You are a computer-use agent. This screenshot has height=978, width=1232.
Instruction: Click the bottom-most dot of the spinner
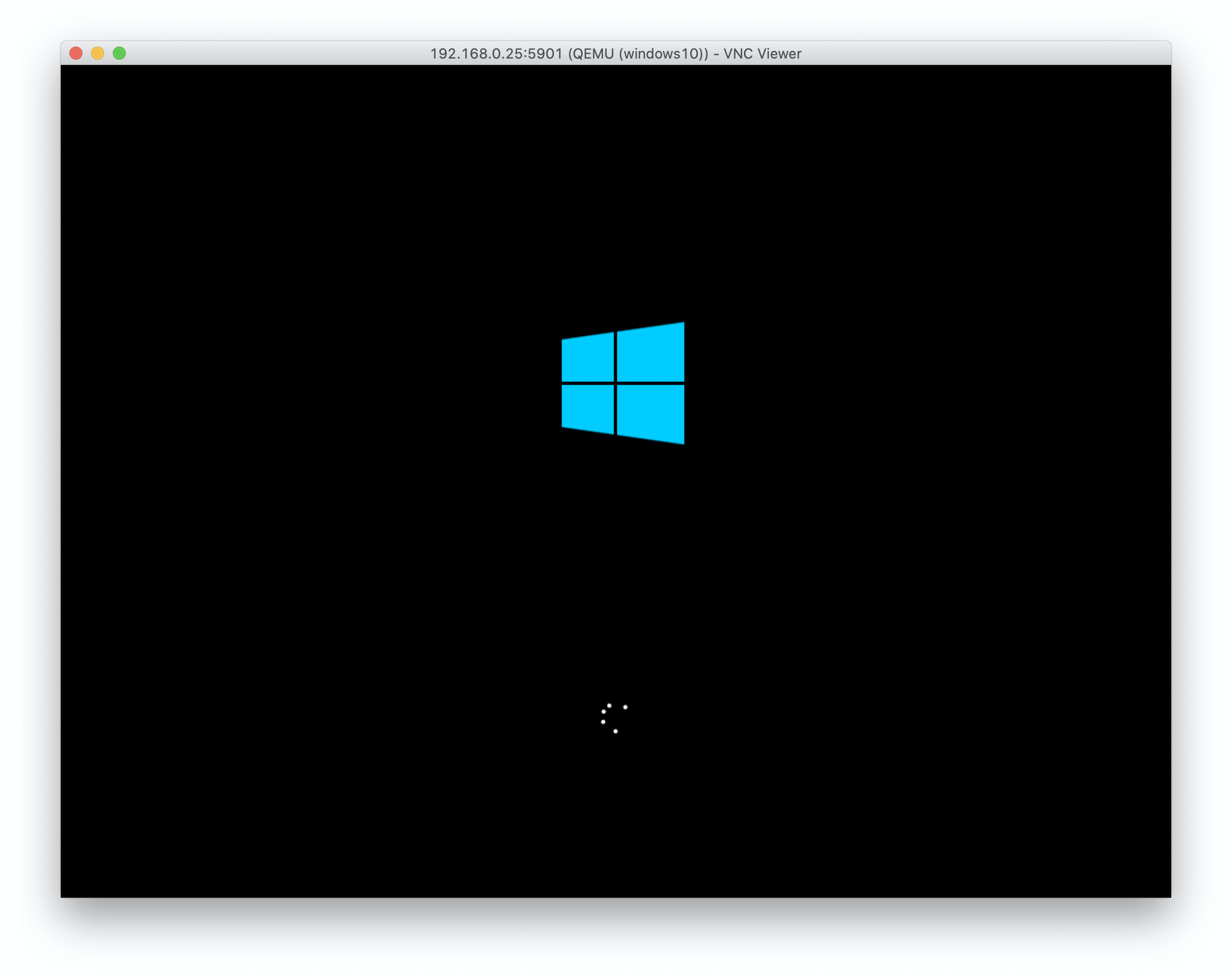coord(615,731)
